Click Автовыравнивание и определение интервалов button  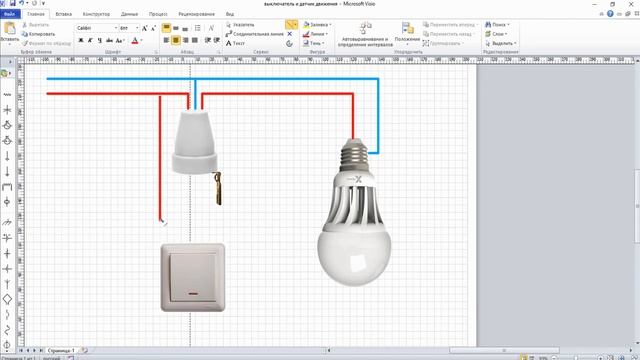pyautogui.click(x=365, y=34)
